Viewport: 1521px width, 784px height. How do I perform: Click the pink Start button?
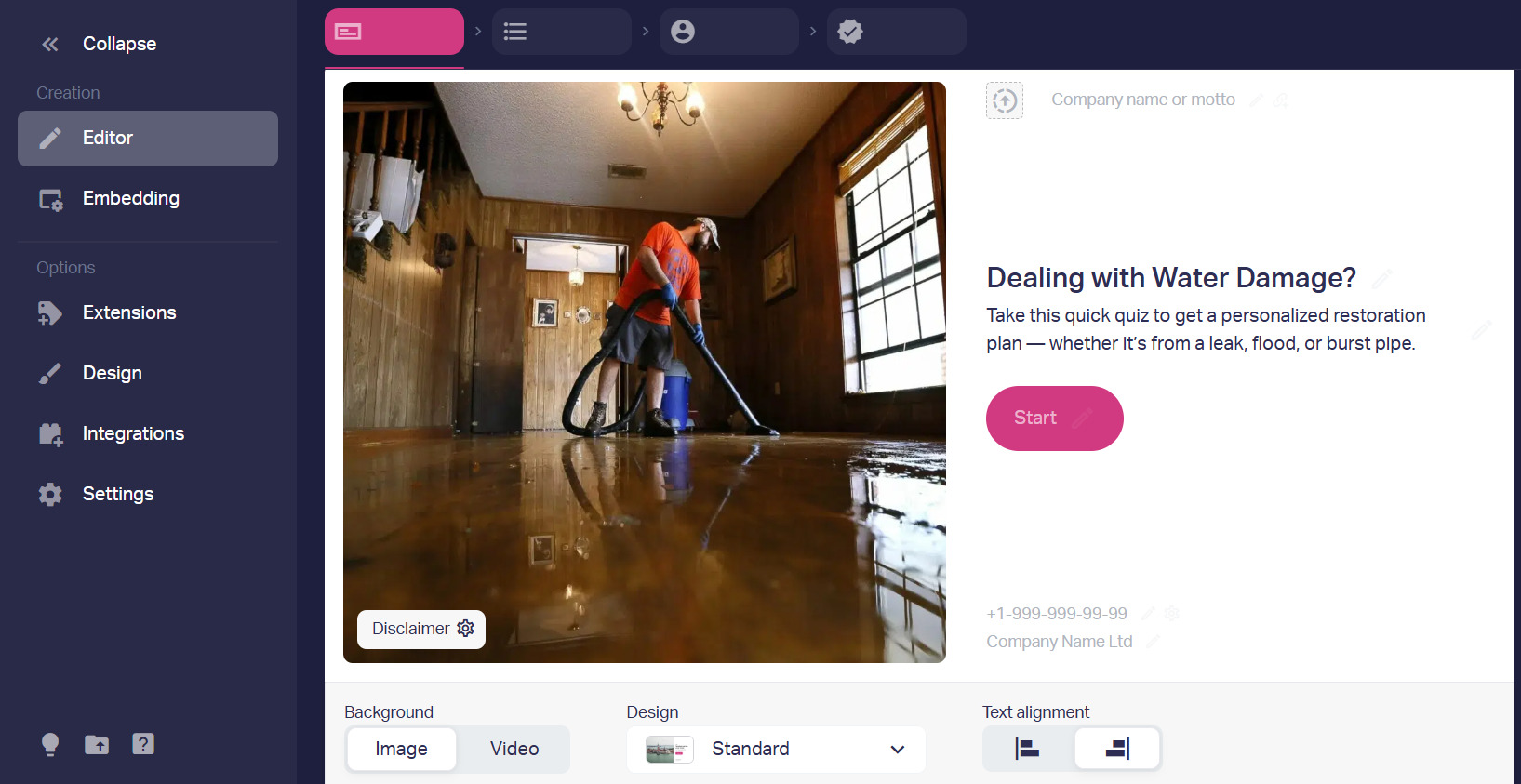click(x=1055, y=419)
